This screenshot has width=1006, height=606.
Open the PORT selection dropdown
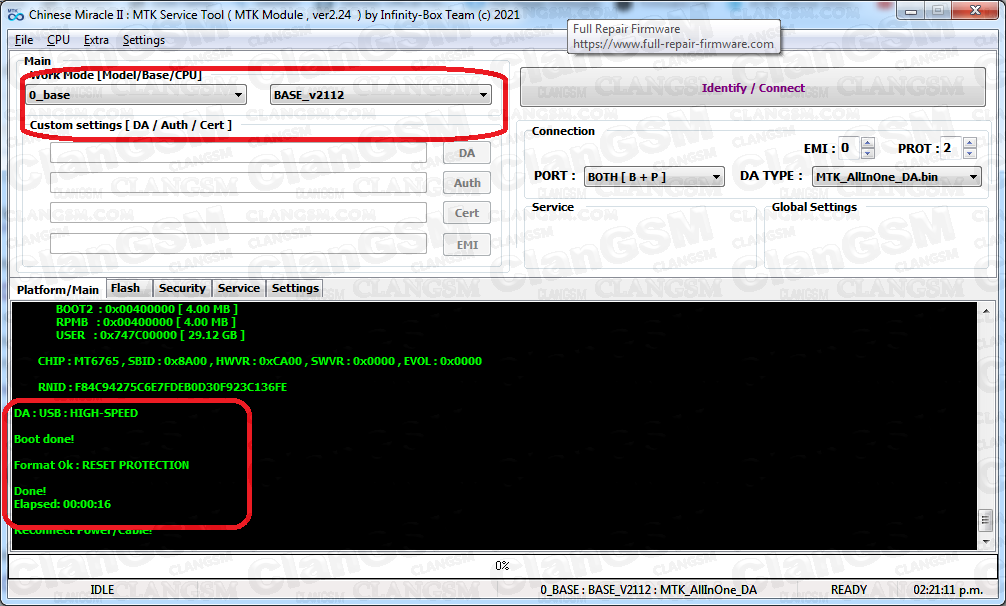pos(654,177)
